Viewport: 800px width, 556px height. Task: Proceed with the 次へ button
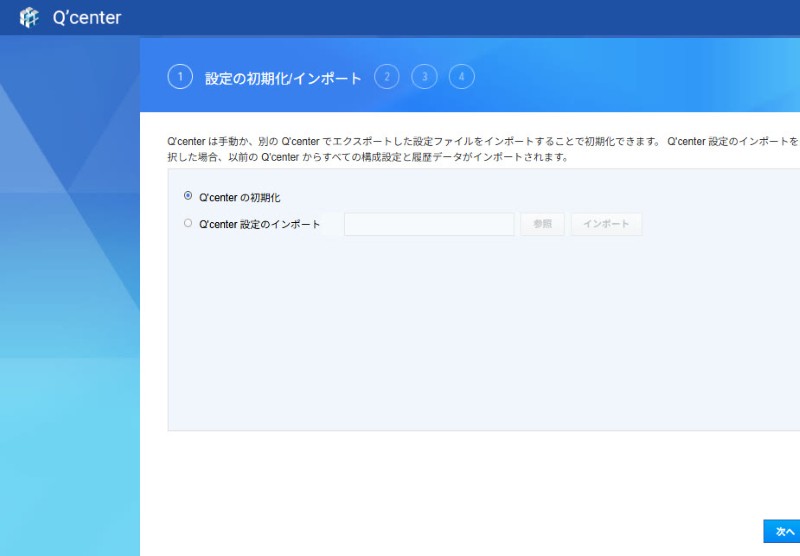(782, 532)
